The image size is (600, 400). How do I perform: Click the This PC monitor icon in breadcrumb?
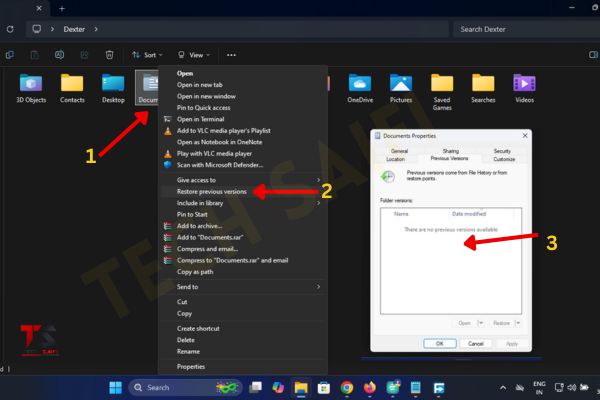pos(37,29)
